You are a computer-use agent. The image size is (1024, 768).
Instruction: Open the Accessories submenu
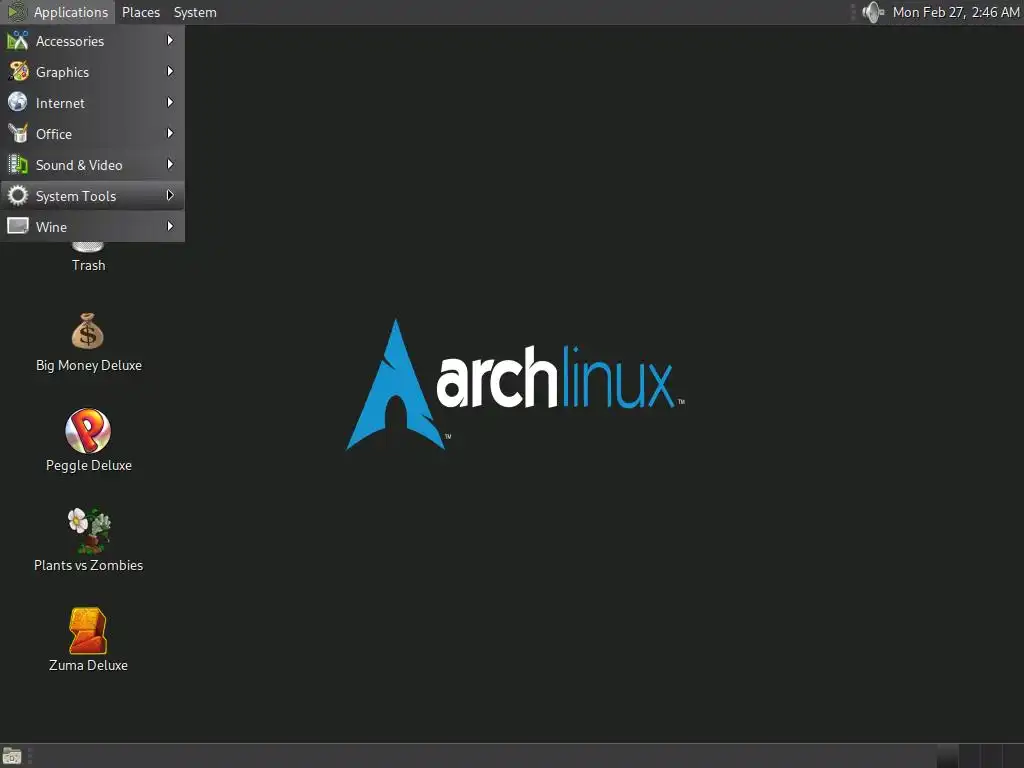93,41
